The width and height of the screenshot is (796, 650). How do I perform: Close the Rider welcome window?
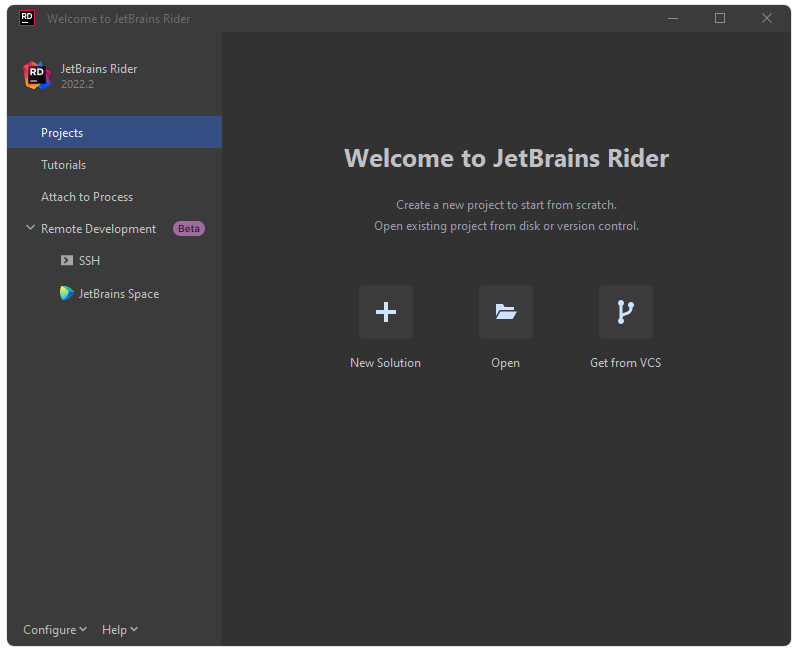pos(767,18)
